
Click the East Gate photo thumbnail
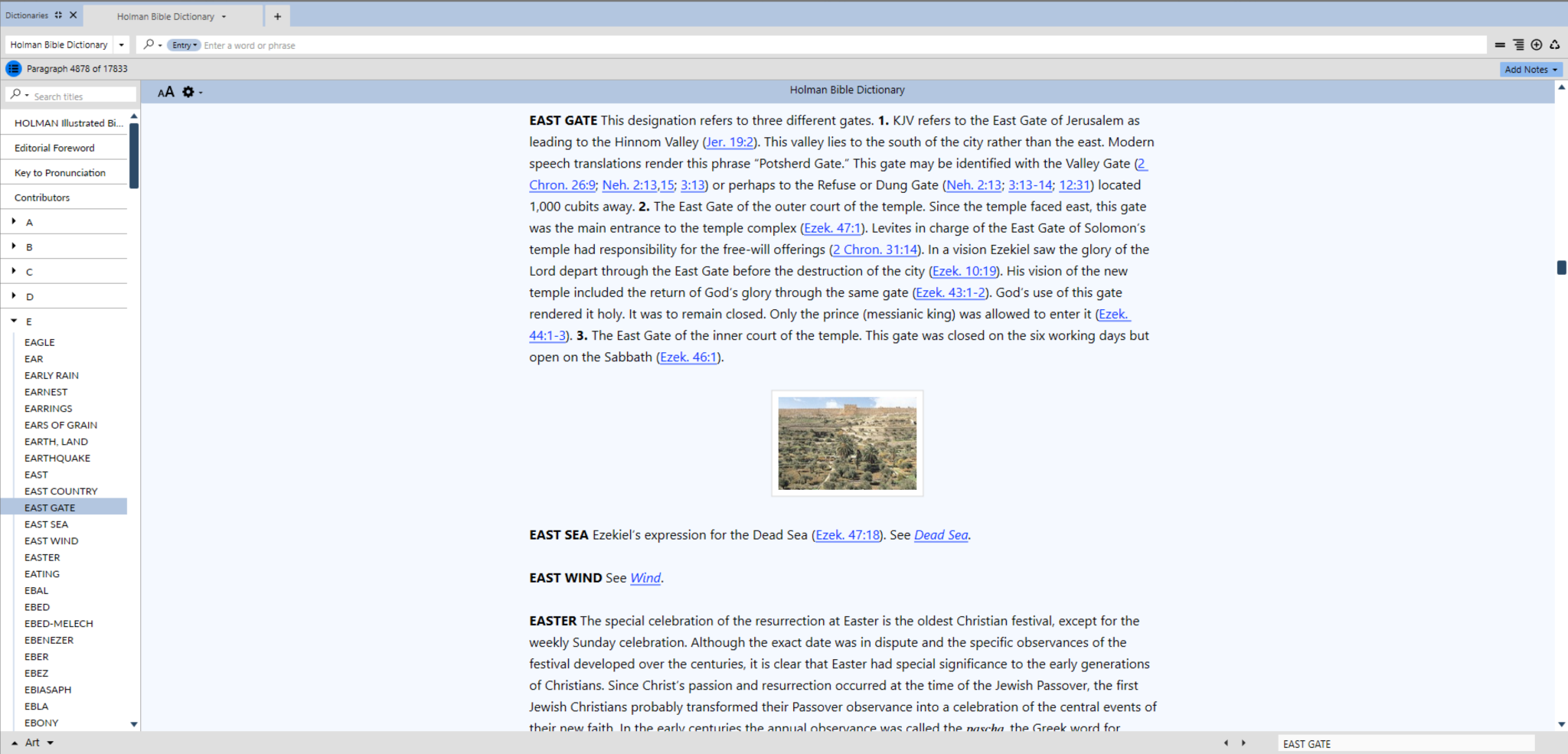coord(848,443)
